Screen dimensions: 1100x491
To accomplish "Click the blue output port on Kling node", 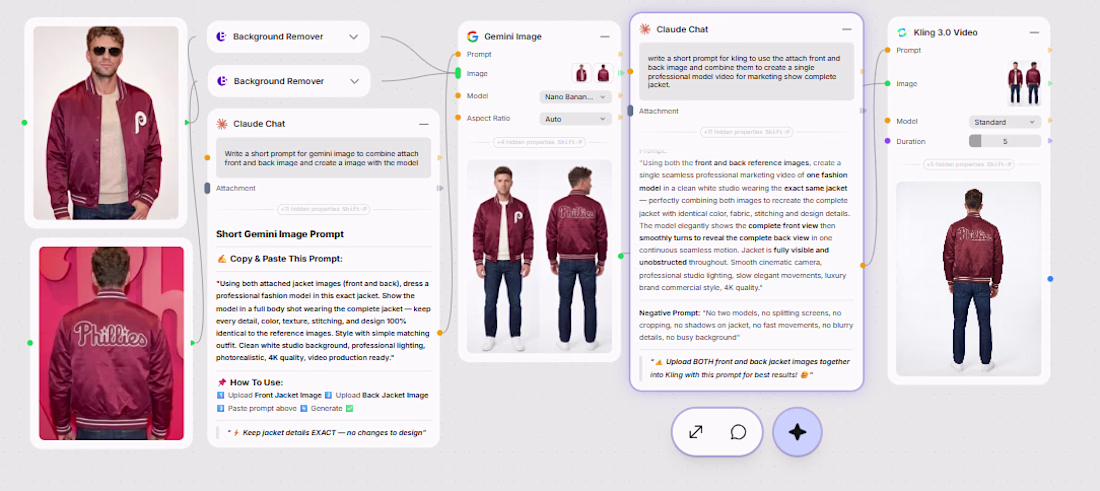I will [1050, 278].
